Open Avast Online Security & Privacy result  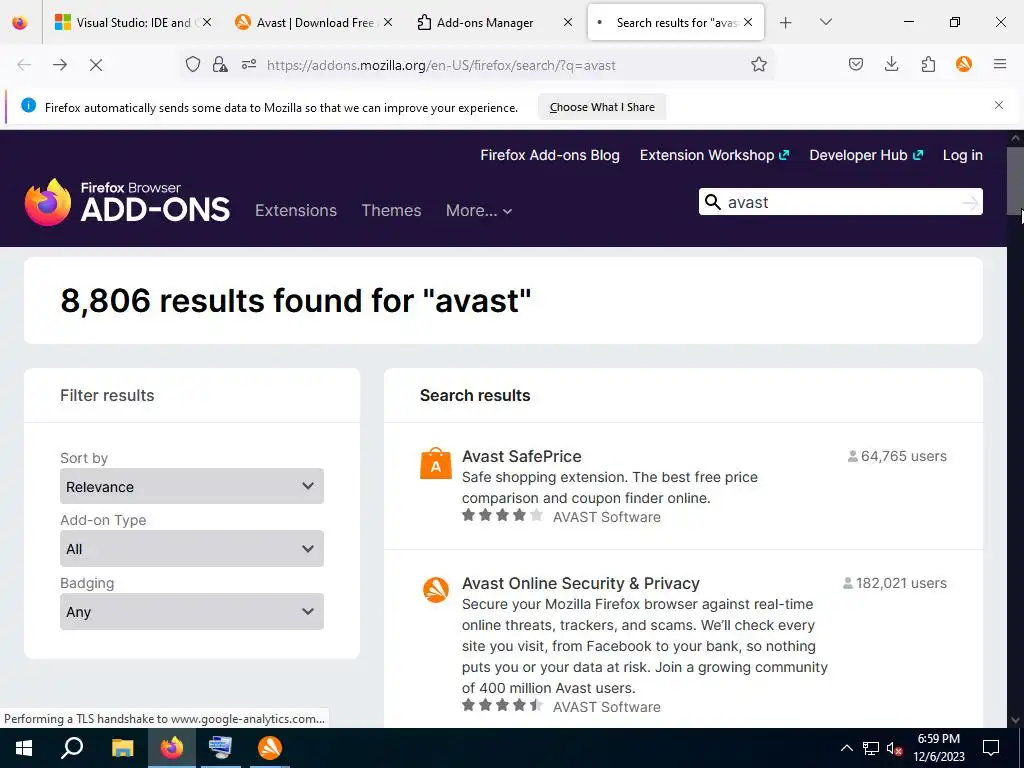(x=581, y=583)
